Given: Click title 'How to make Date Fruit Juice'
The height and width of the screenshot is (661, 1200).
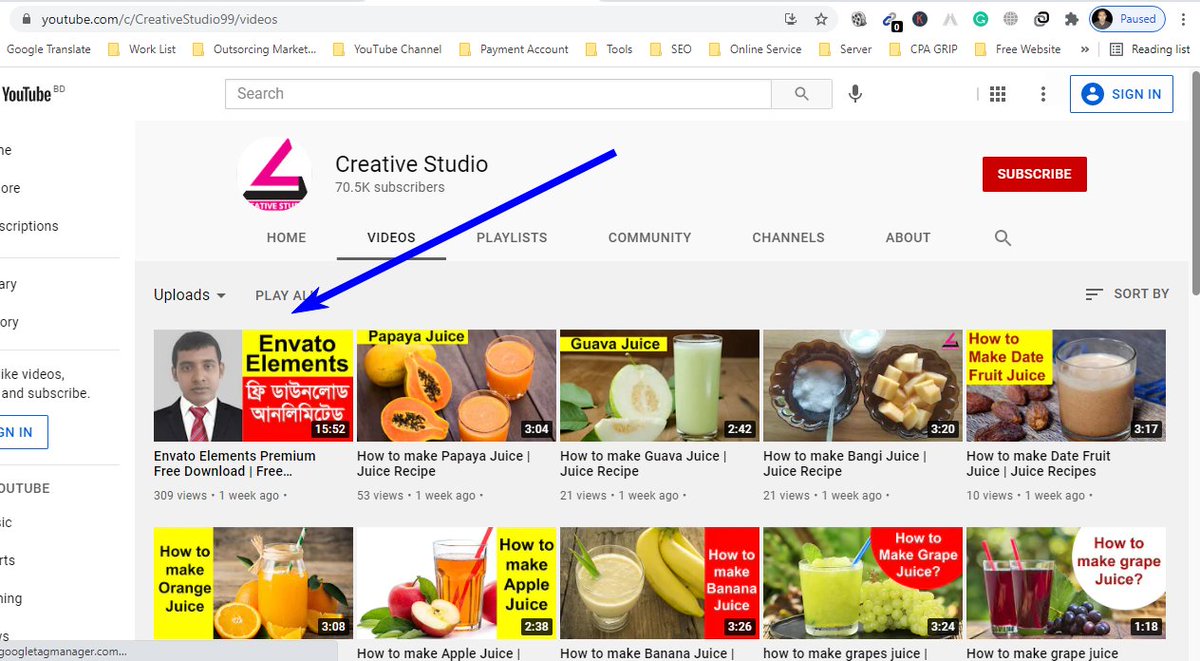Looking at the screenshot, I should (1039, 464).
